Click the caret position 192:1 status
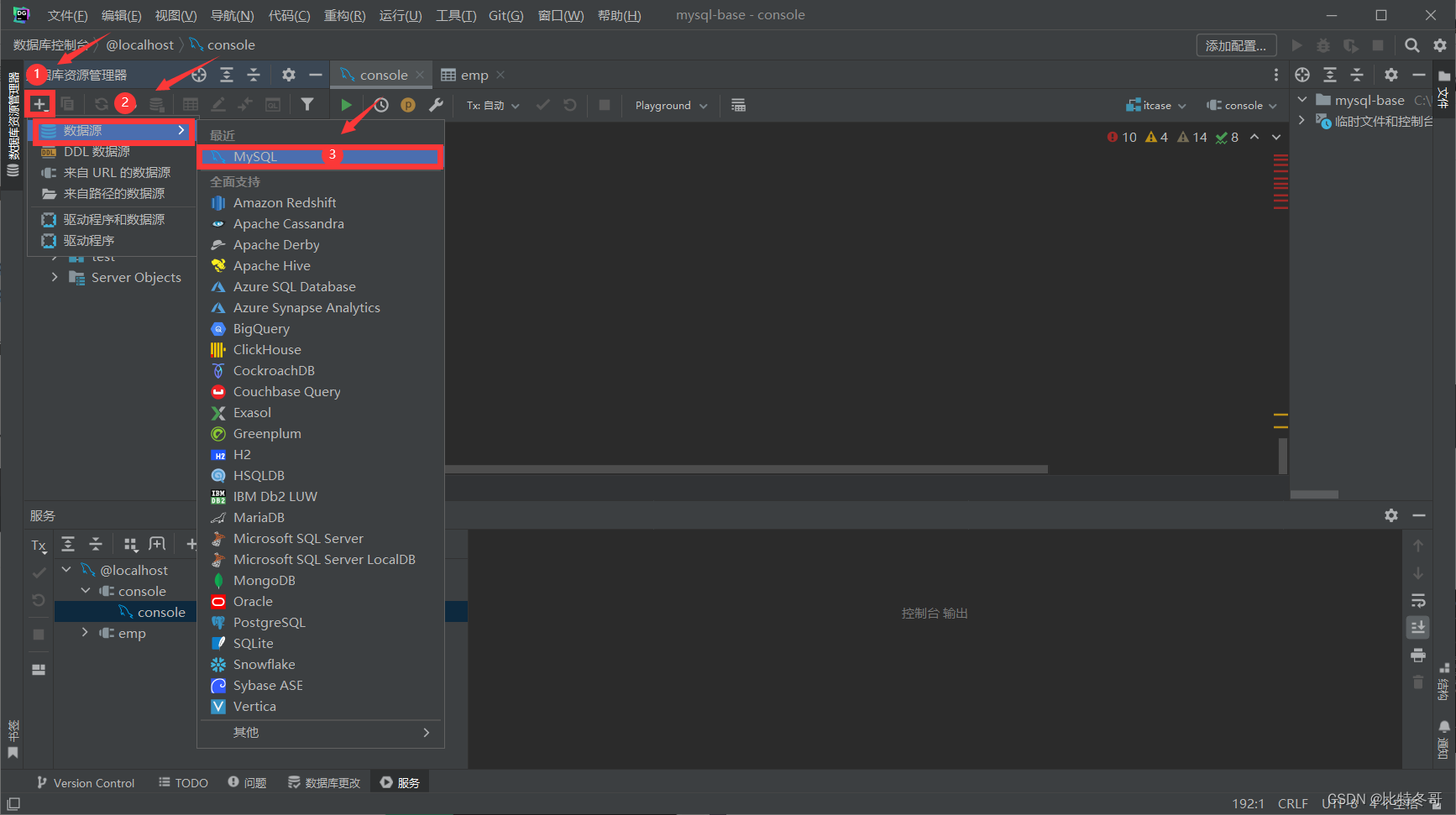 [1248, 804]
